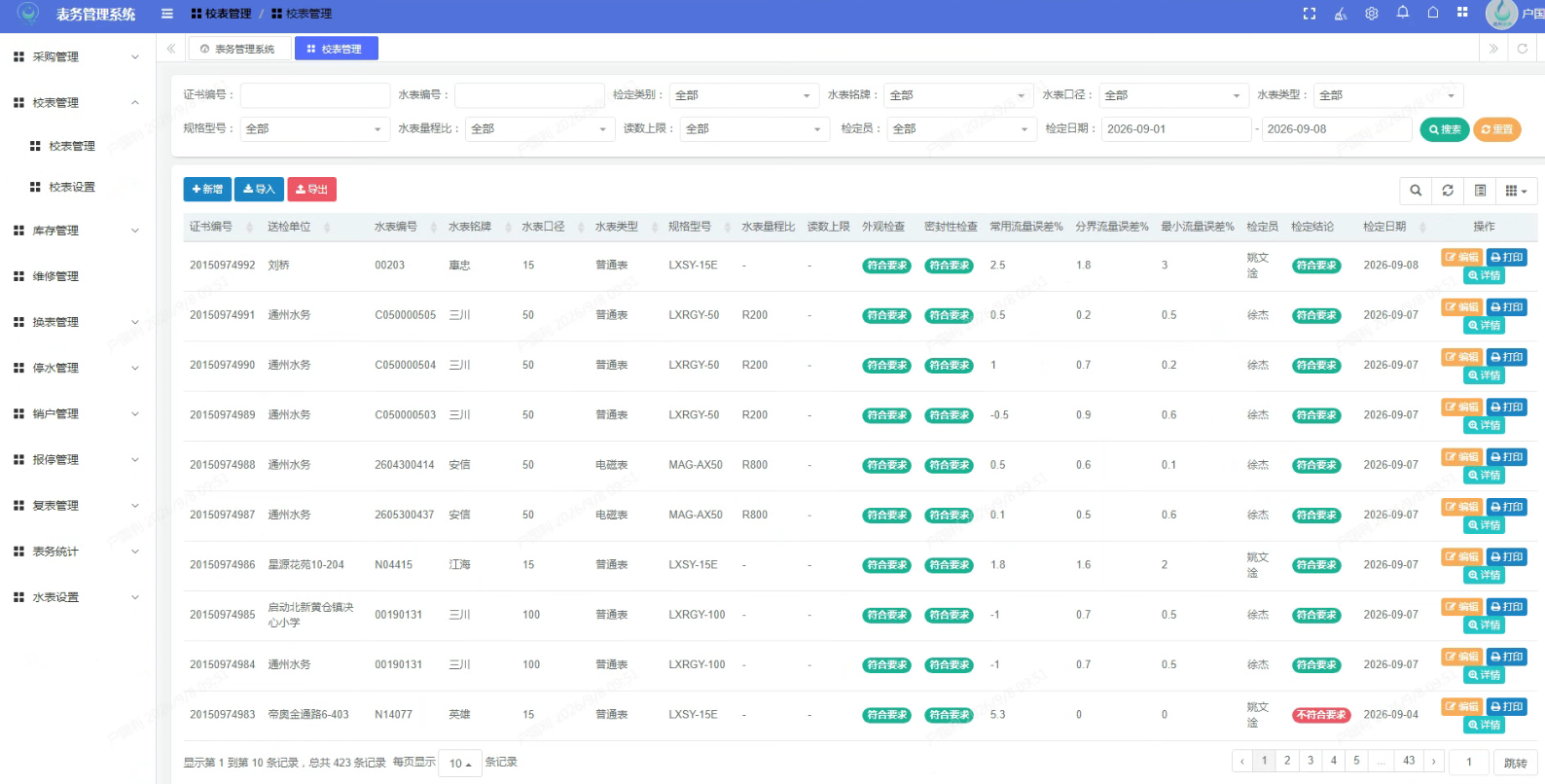Click the 导出 button
Viewport: 1545px width, 784px height.
[311, 190]
